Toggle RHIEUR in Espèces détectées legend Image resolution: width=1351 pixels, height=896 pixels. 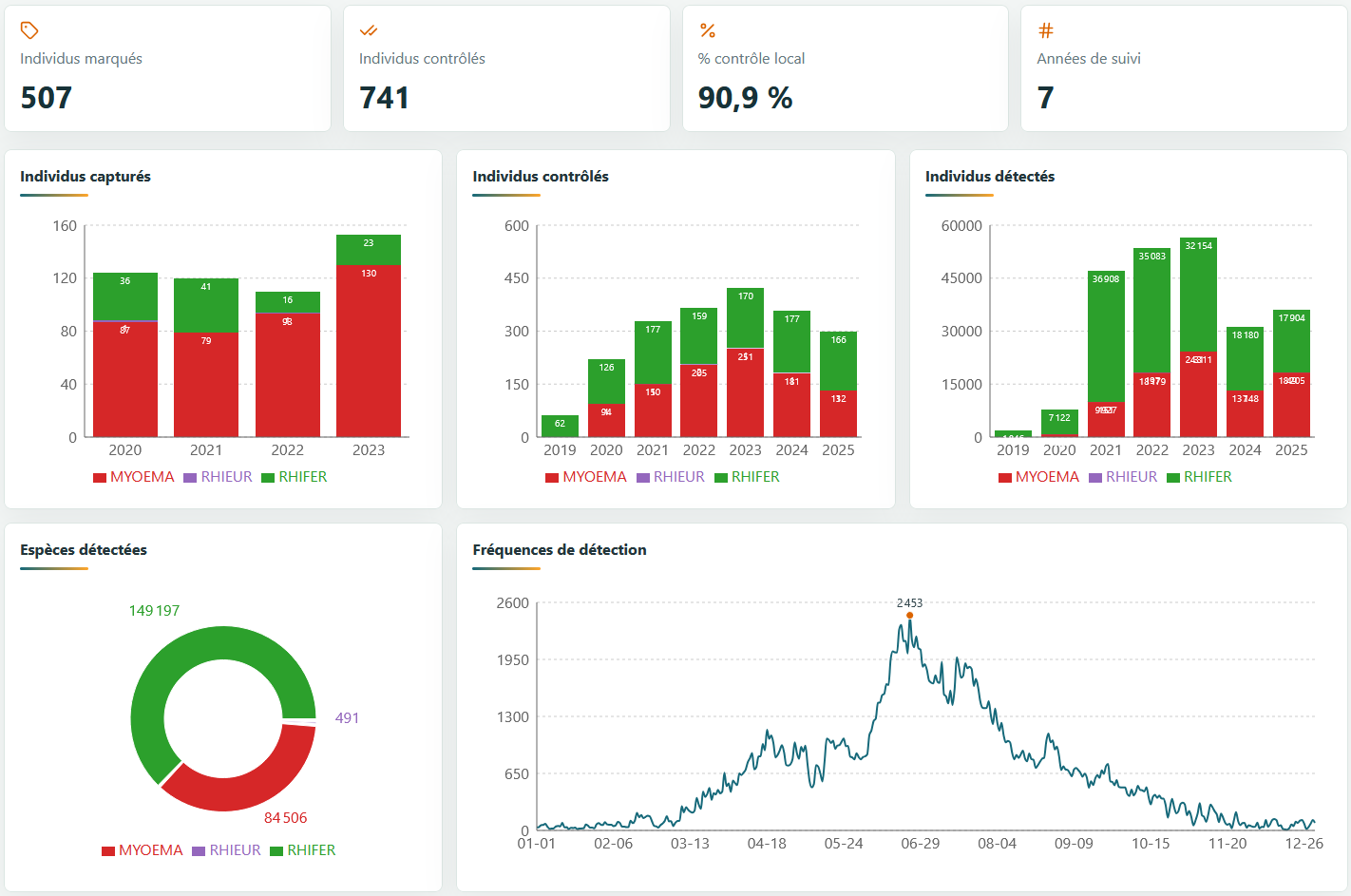(x=226, y=850)
